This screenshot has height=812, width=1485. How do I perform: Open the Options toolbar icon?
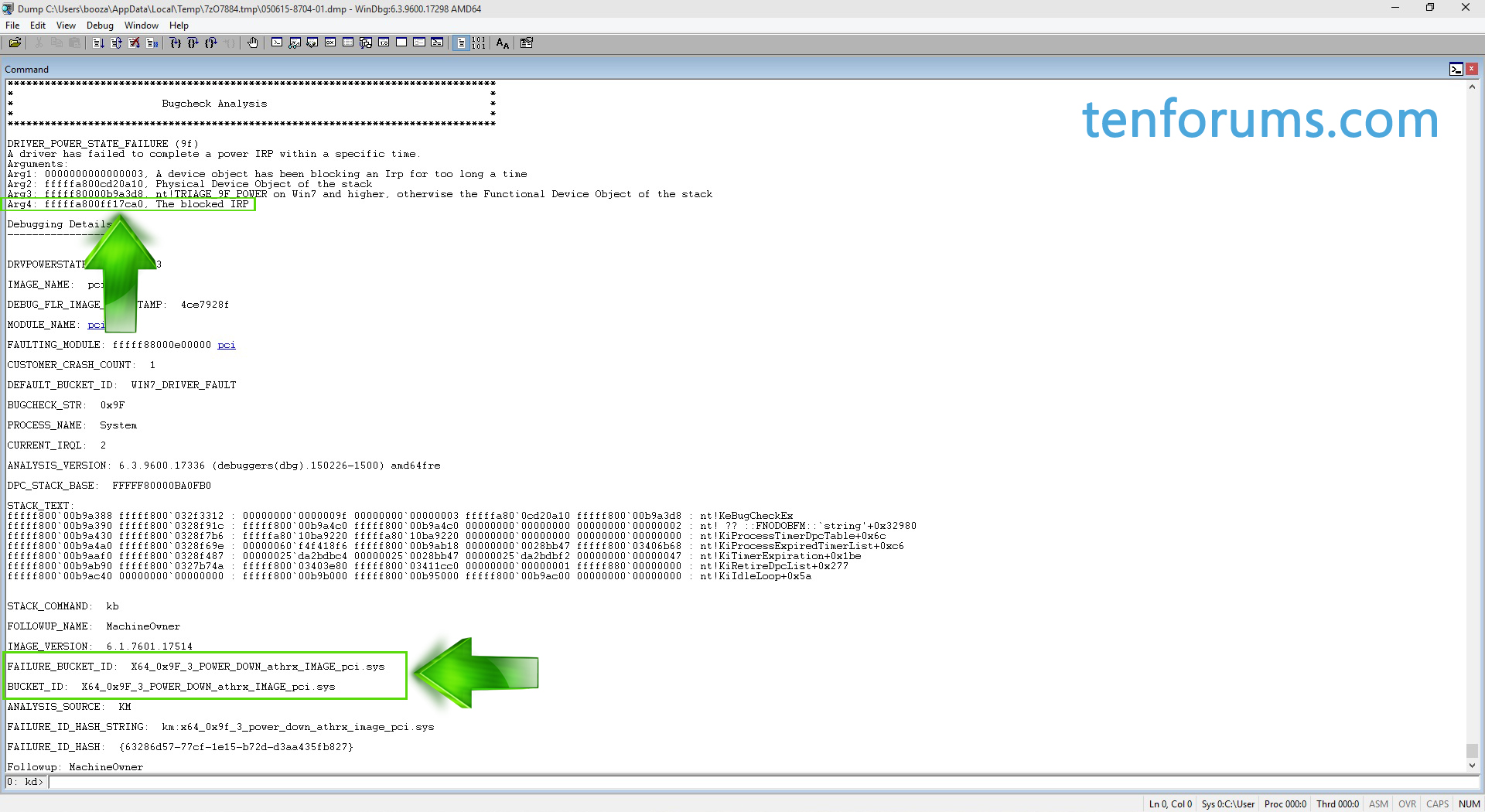(527, 43)
